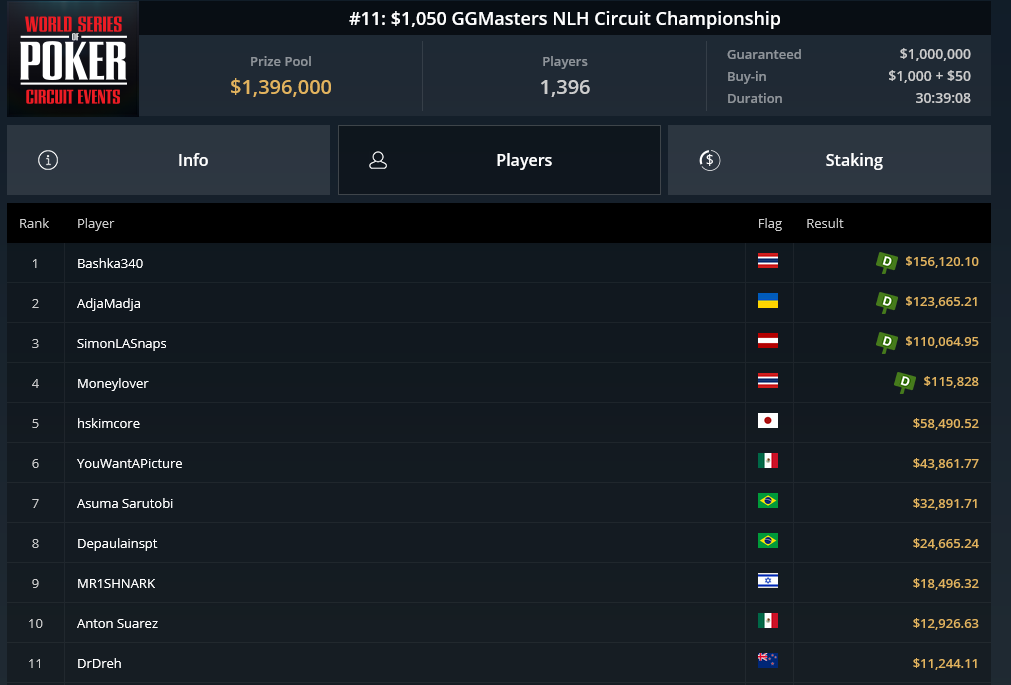The height and width of the screenshot is (685, 1011).
Task: Click the person icon on Players tab
Action: pos(378,160)
